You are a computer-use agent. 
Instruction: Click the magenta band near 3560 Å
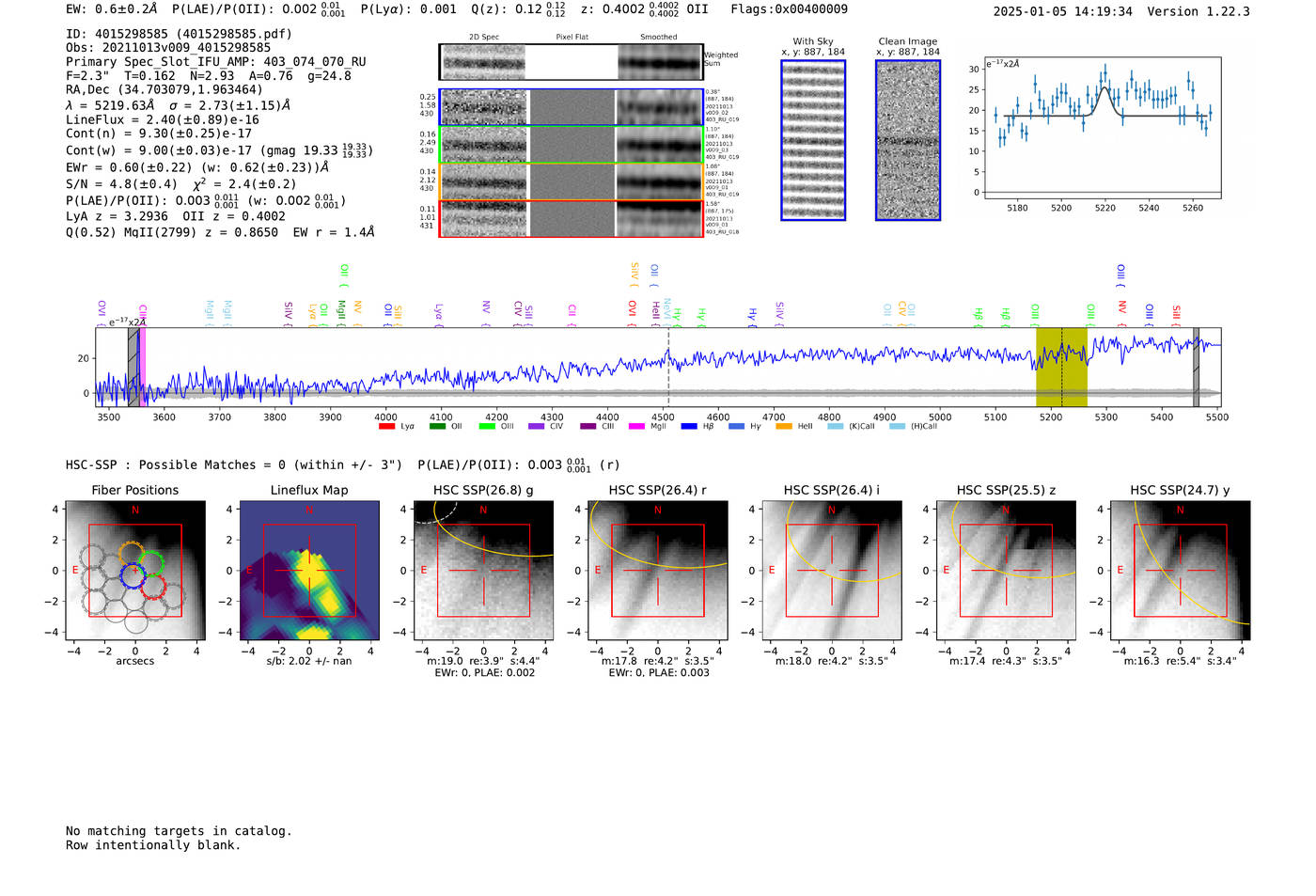tap(142, 367)
